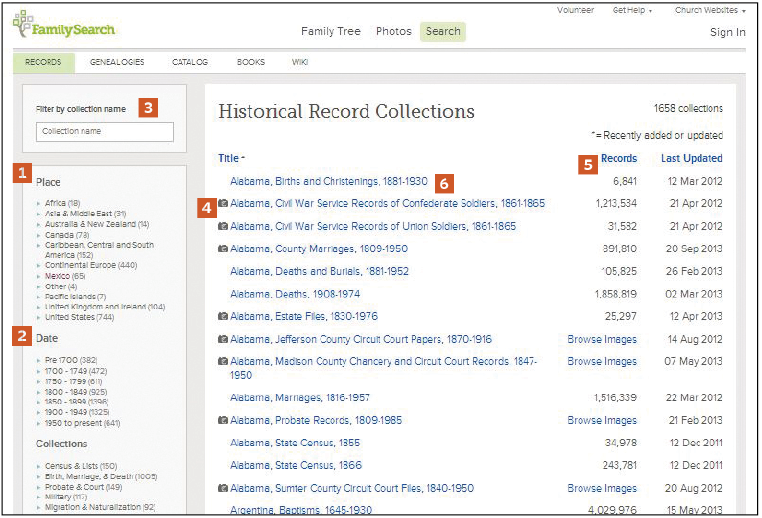The image size is (762, 518).
Task: Click the 1658 collections count text
Action: [x=688, y=108]
